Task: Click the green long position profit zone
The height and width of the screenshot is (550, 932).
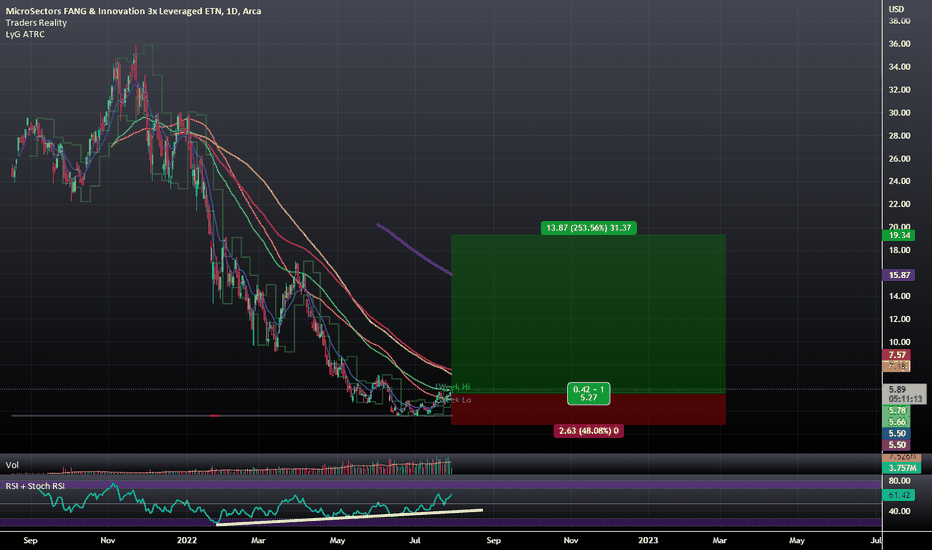Action: (588, 313)
